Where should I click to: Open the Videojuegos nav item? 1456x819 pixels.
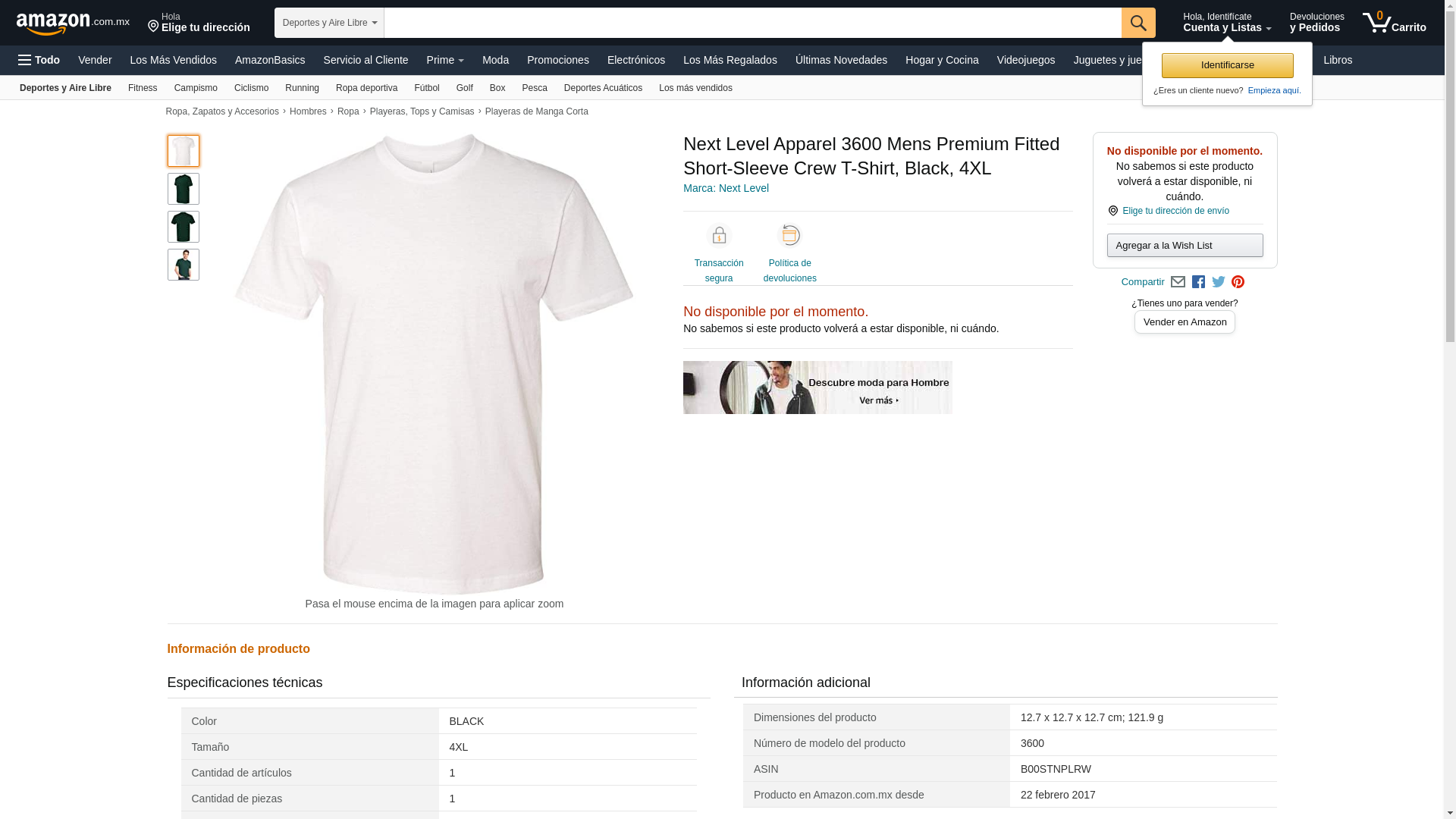click(1025, 60)
